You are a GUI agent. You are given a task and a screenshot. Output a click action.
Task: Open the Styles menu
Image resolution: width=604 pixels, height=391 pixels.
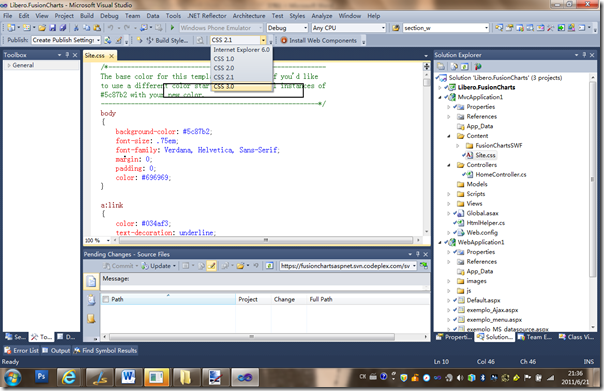coord(297,16)
